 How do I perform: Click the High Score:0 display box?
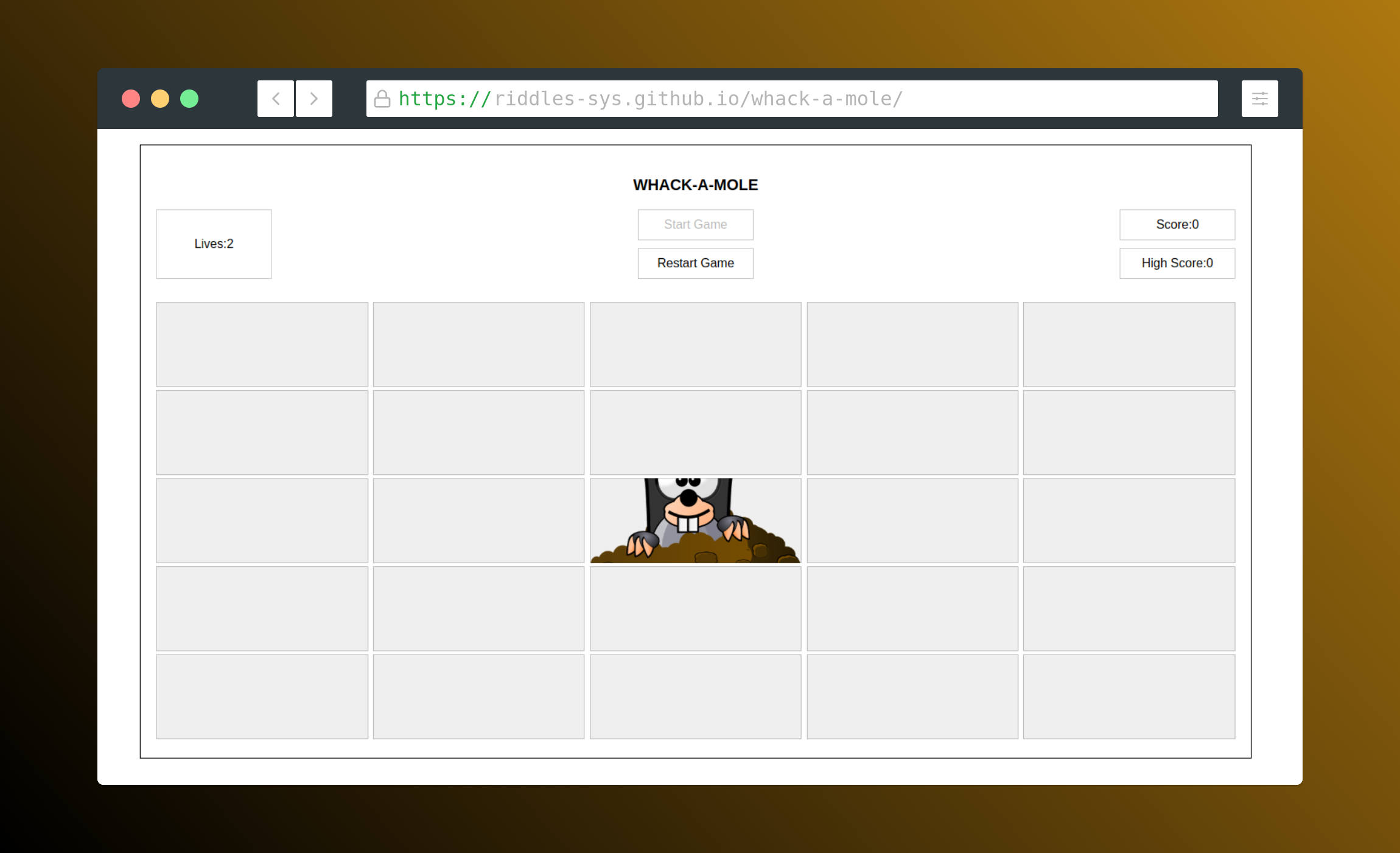1177,263
